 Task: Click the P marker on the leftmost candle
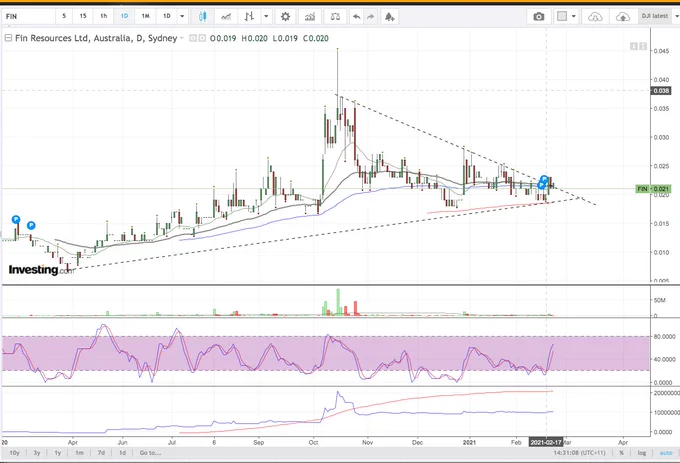tap(16, 219)
